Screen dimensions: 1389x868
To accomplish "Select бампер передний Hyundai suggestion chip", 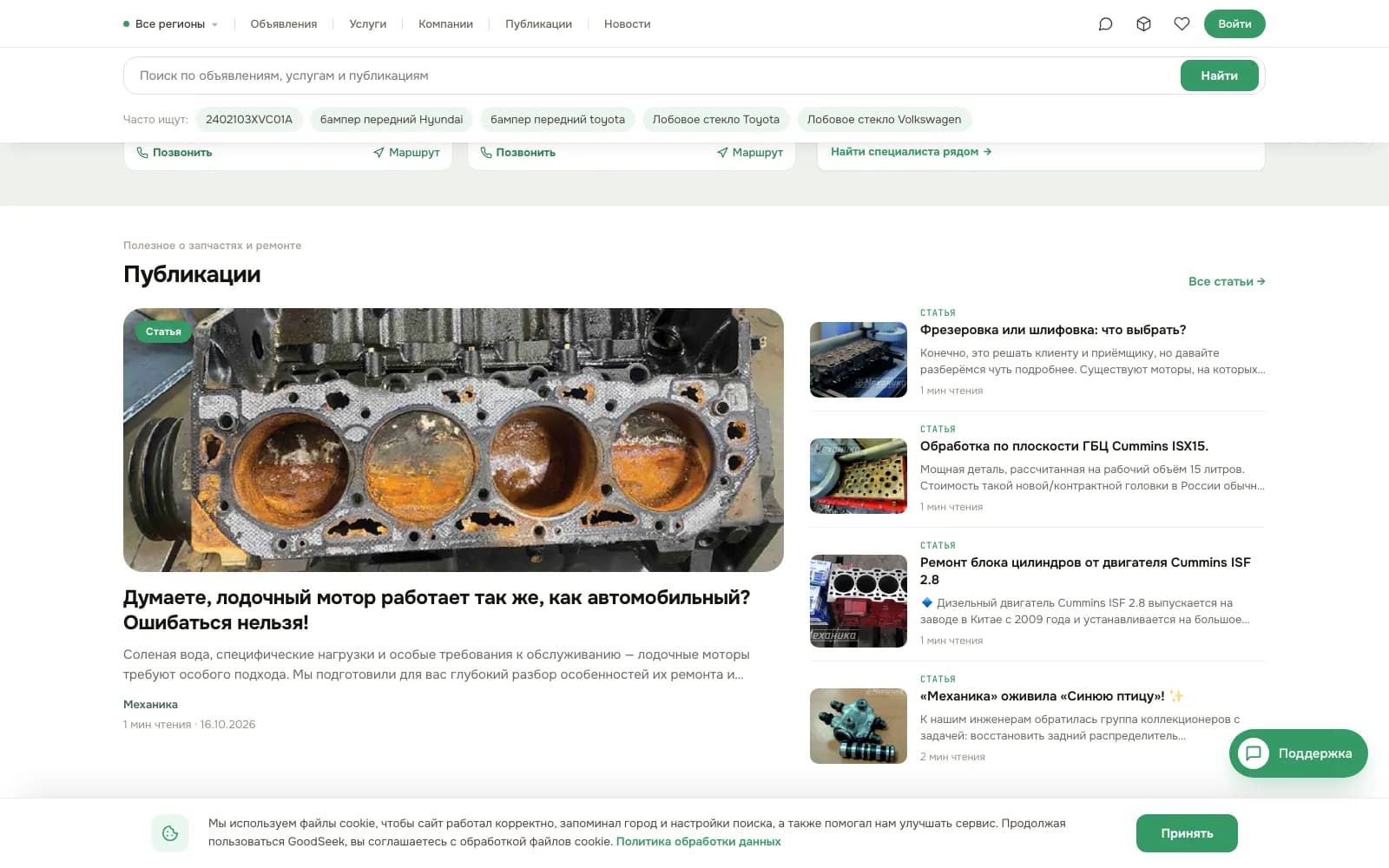I will tap(392, 120).
